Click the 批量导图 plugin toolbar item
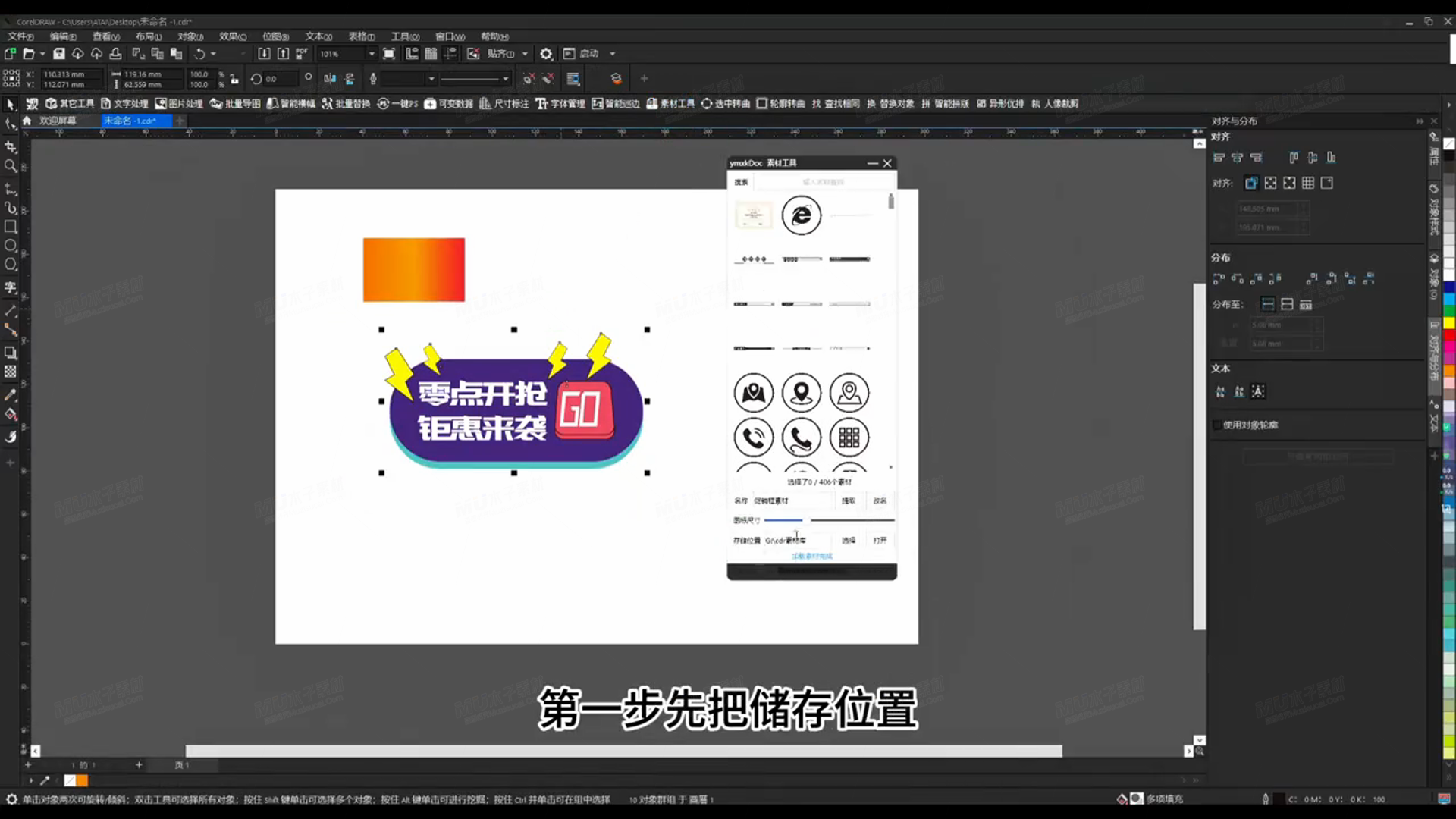The image size is (1456, 819). (x=235, y=104)
